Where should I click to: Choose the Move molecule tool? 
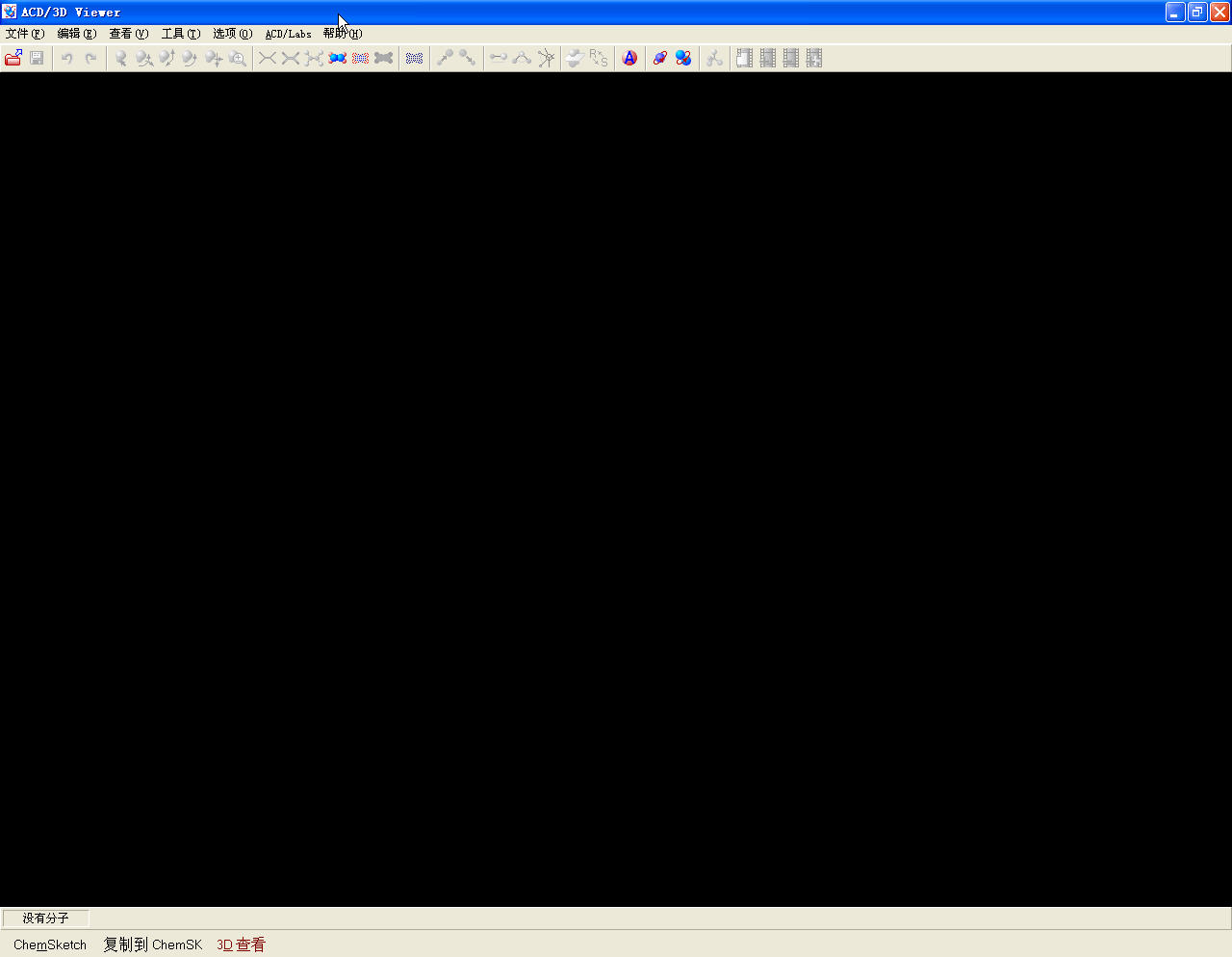(x=214, y=58)
